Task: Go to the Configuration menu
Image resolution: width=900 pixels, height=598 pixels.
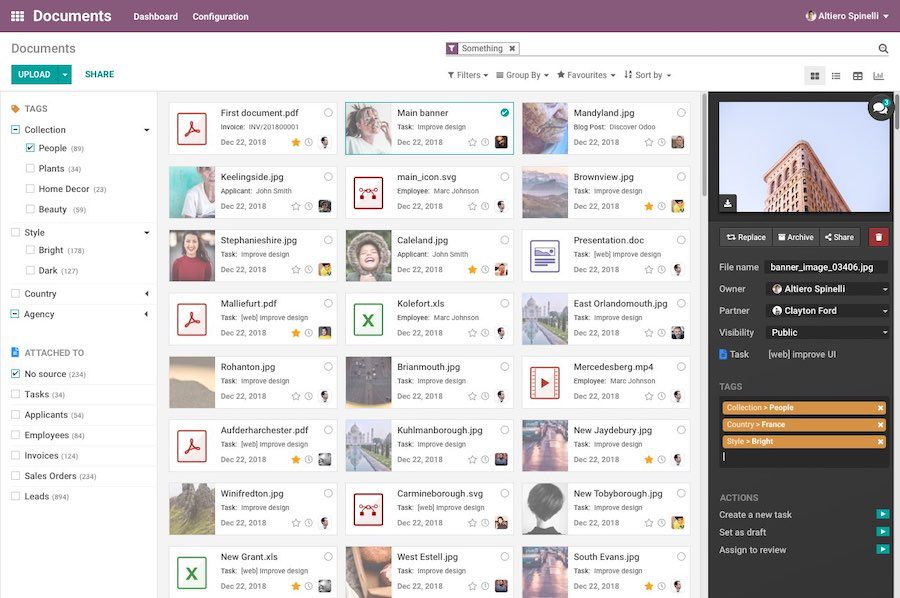Action: pos(220,16)
